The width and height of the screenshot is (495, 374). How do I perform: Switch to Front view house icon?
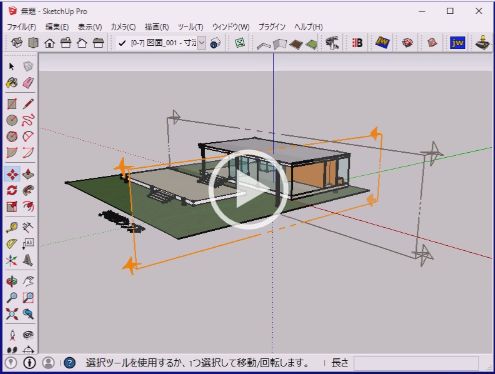pyautogui.click(x=49, y=43)
